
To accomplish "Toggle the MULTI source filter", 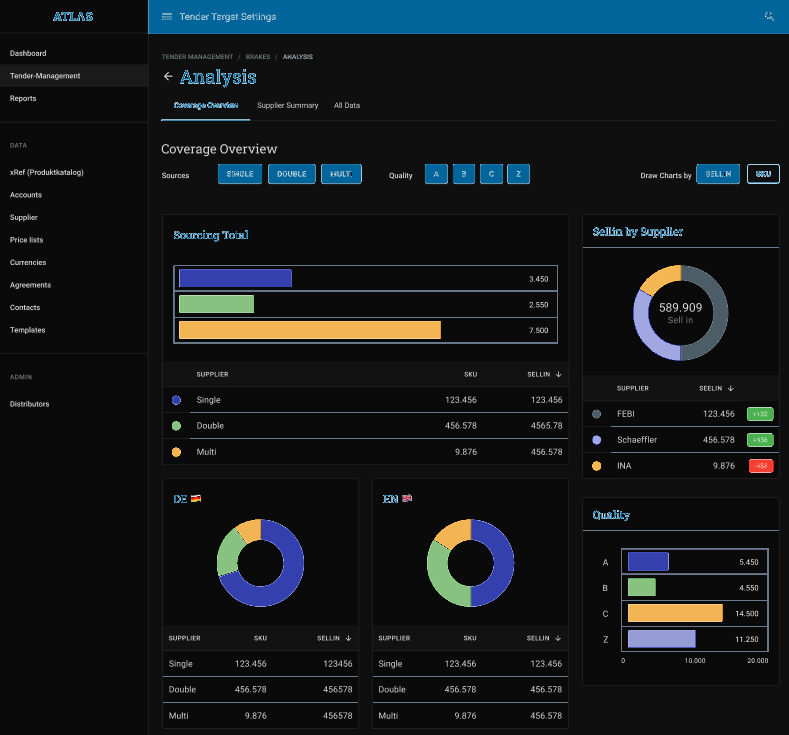I will pos(341,174).
